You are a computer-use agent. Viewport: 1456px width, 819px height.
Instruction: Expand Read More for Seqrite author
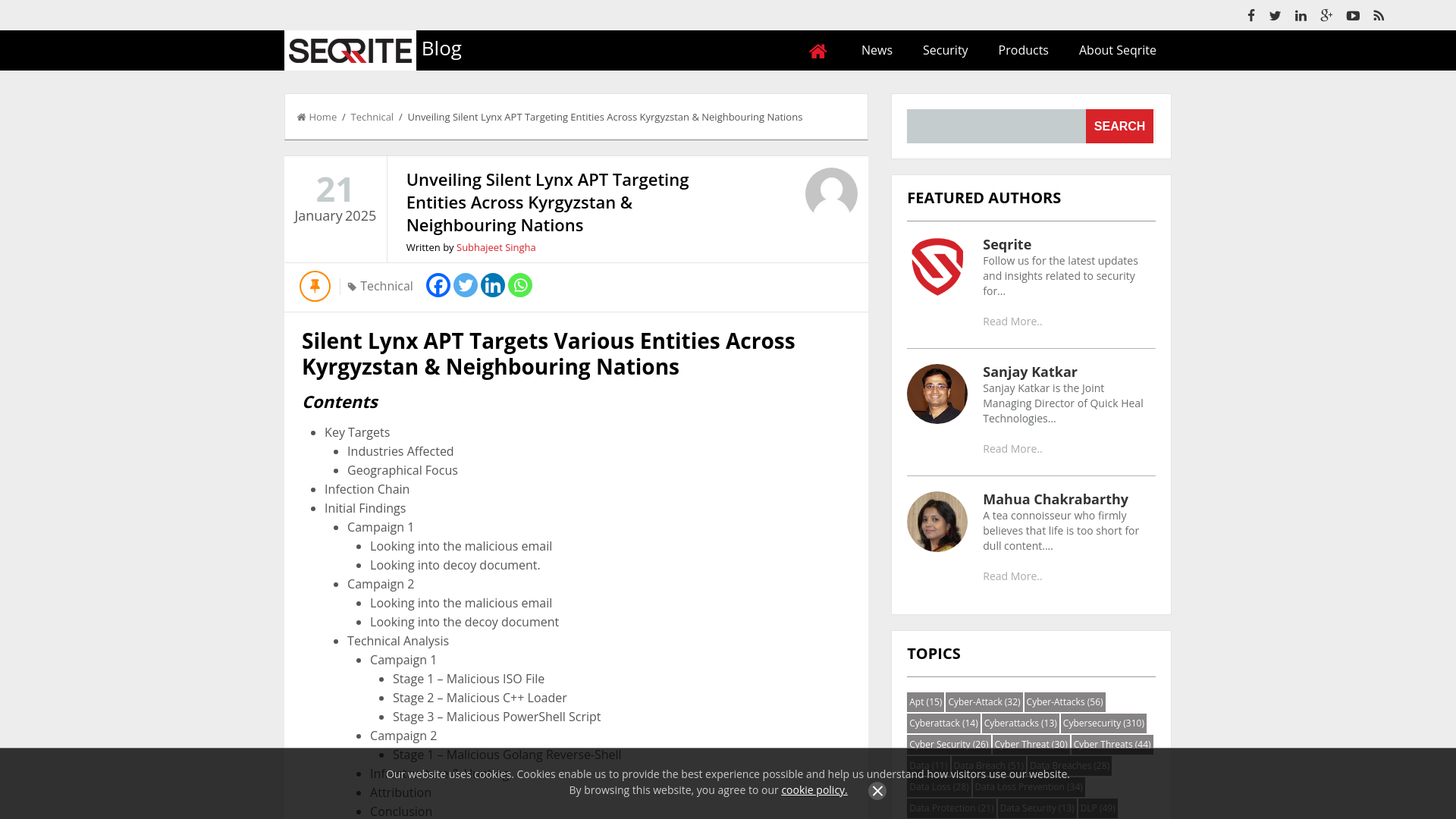(x=1012, y=320)
